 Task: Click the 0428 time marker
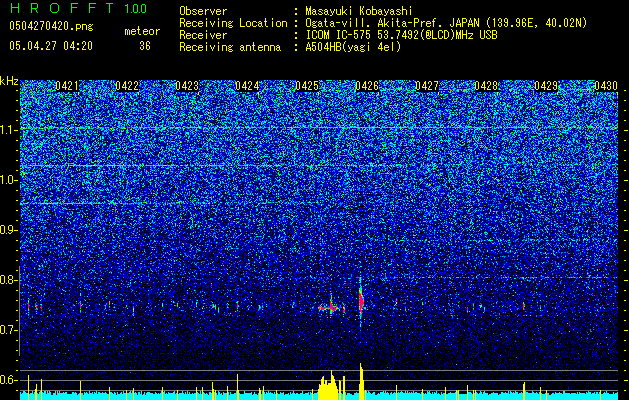click(486, 86)
